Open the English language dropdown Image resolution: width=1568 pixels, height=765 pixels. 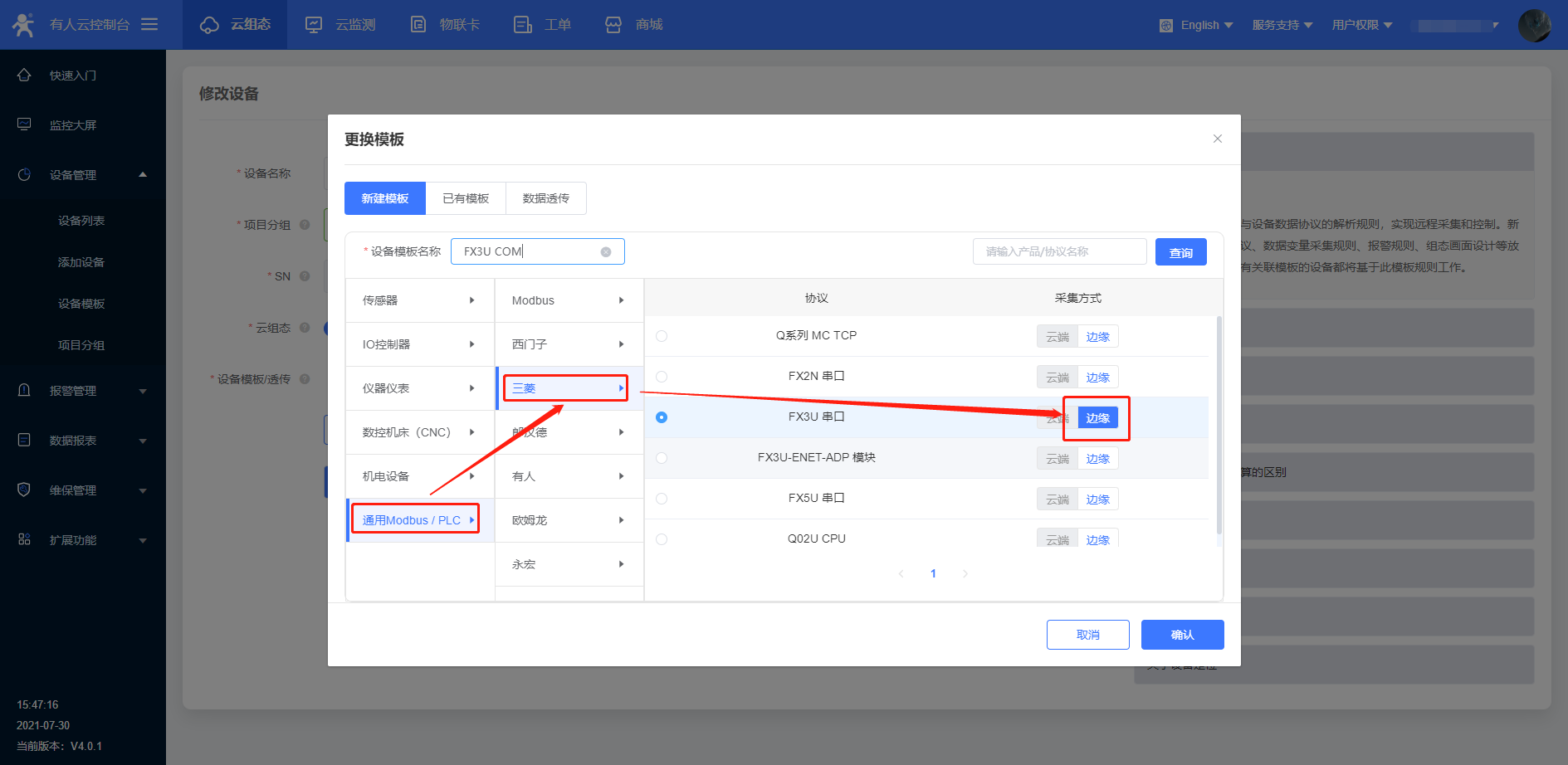point(1198,25)
